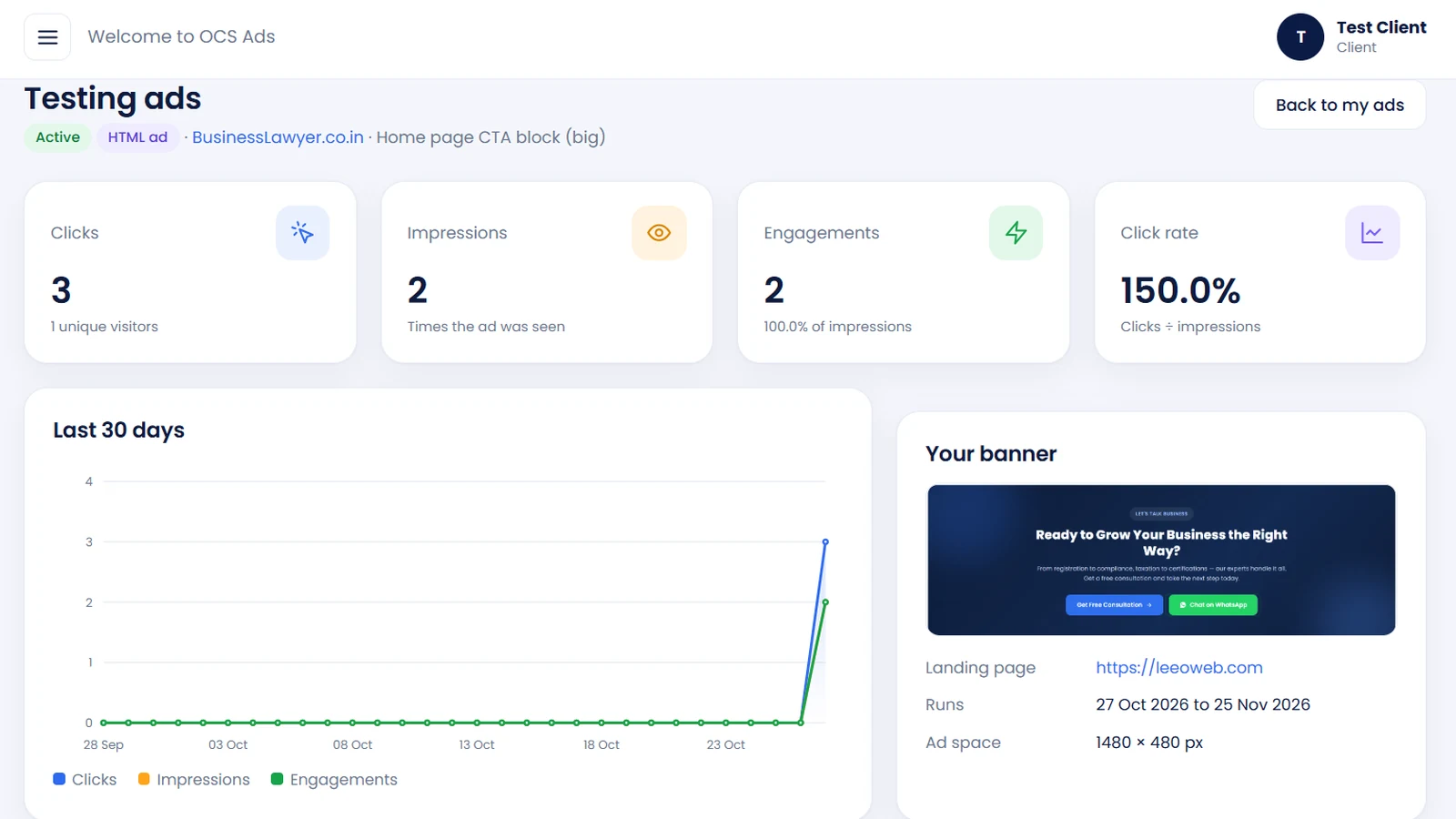Open the BusinessLawyer.co.in site link
Screen dimensions: 1456x819
click(278, 137)
